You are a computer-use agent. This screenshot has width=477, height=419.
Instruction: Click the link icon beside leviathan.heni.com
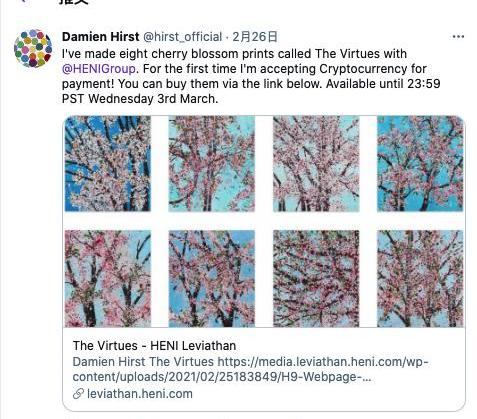(x=78, y=394)
